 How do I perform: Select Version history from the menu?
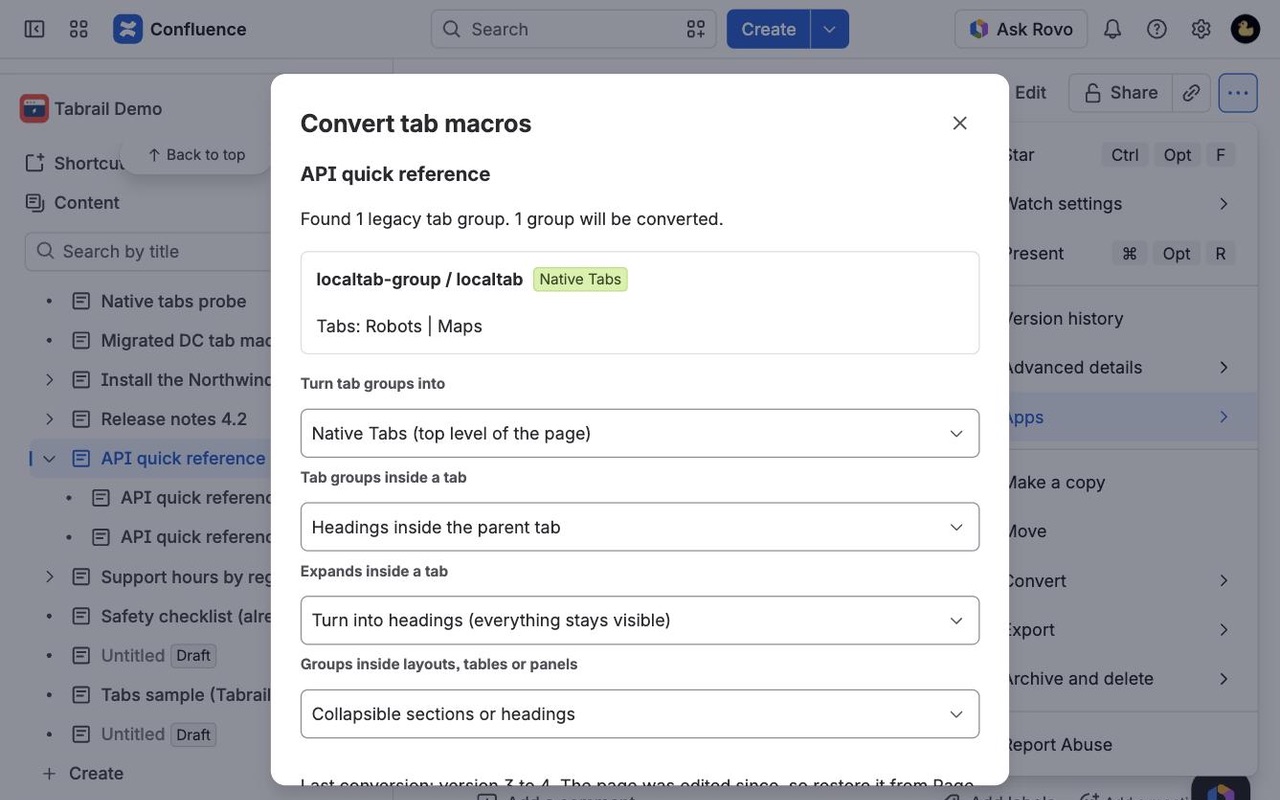tap(1132, 318)
